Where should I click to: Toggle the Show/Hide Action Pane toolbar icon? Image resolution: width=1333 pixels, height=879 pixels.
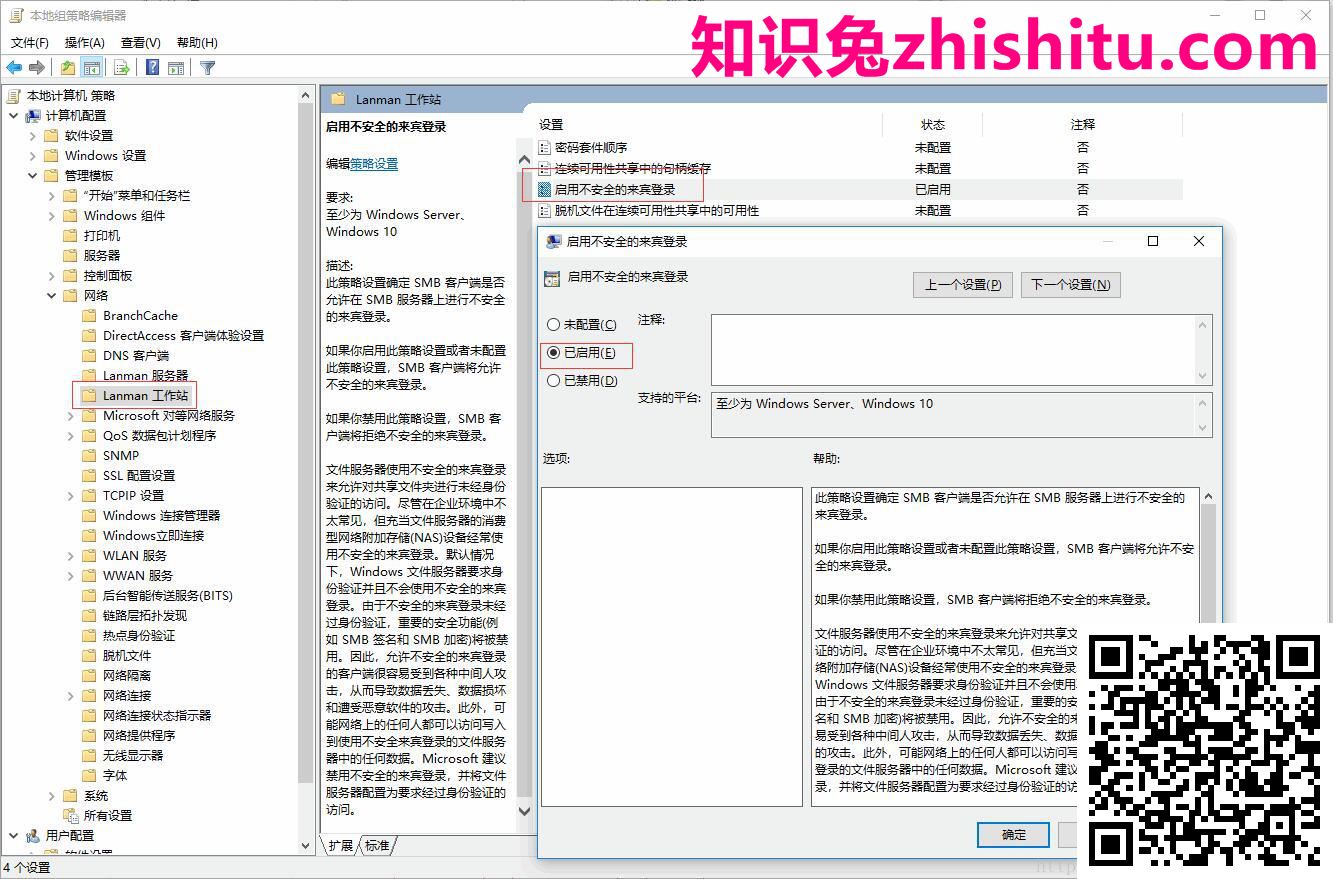176,68
